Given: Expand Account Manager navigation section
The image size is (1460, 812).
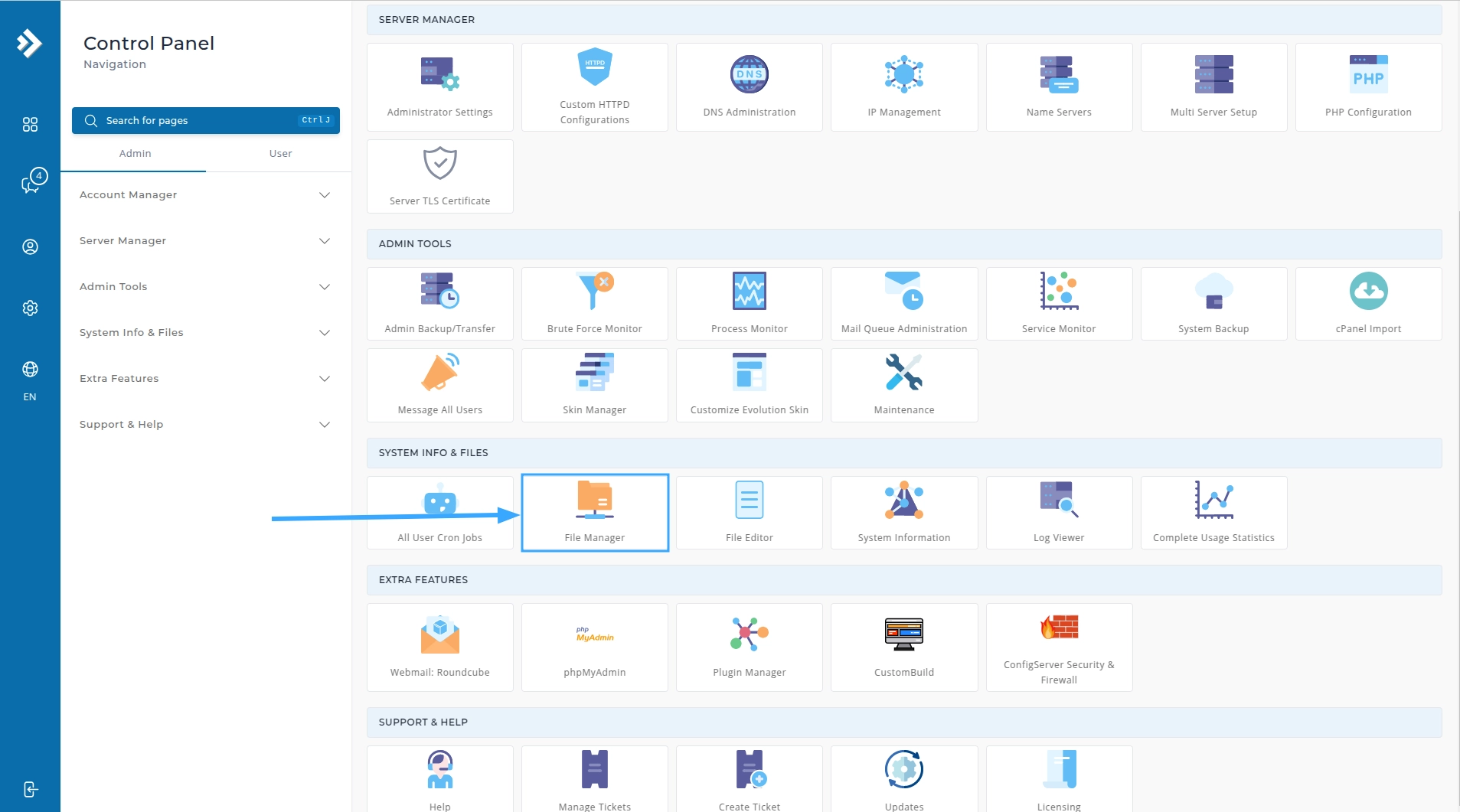Looking at the screenshot, I should (x=205, y=194).
